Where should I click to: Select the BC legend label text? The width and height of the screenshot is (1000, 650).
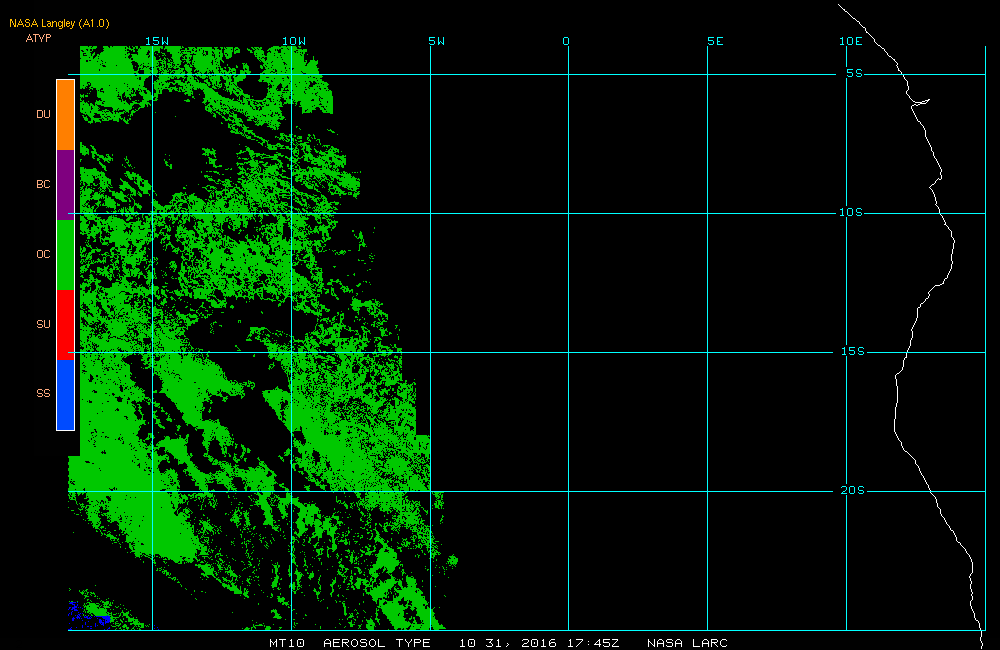pos(43,185)
